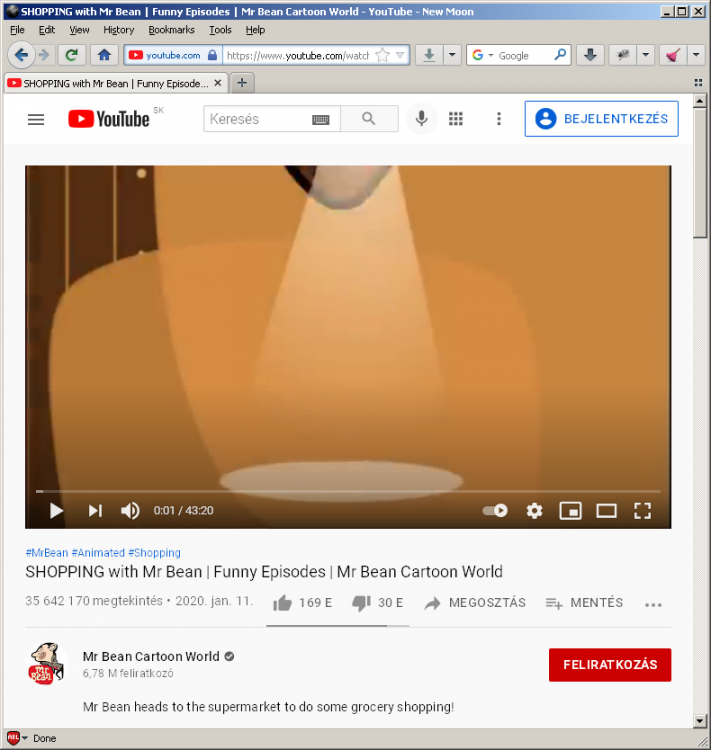Click the video progress bar
711x750 pixels.
(x=348, y=491)
